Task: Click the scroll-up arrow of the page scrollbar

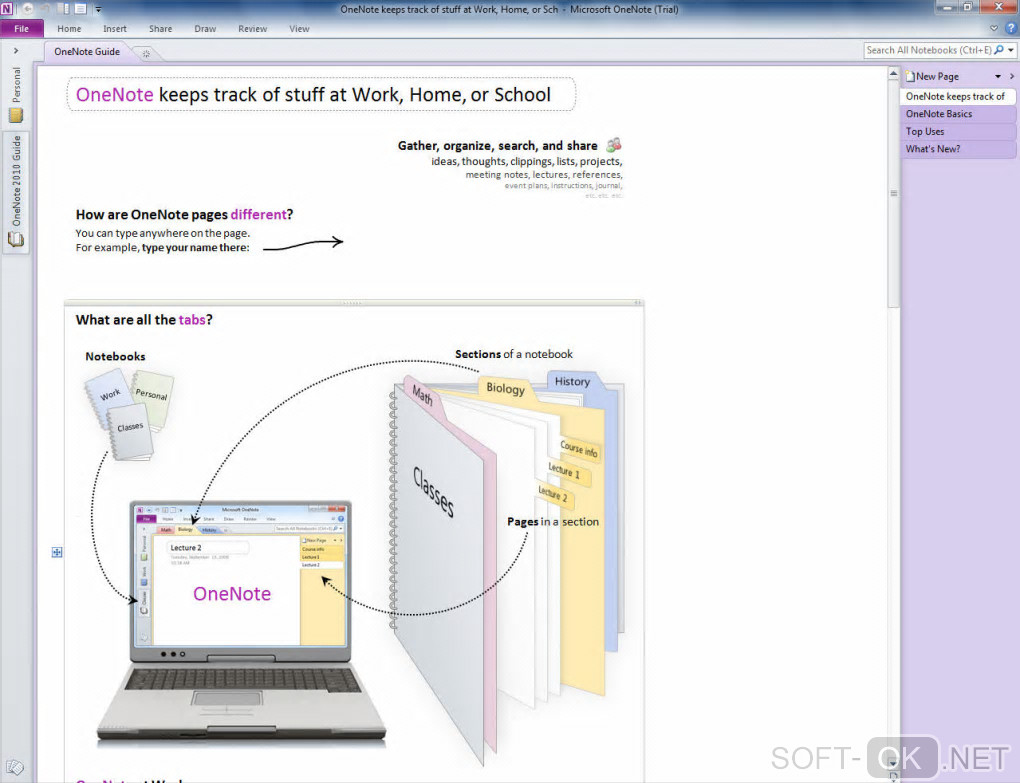Action: click(894, 74)
